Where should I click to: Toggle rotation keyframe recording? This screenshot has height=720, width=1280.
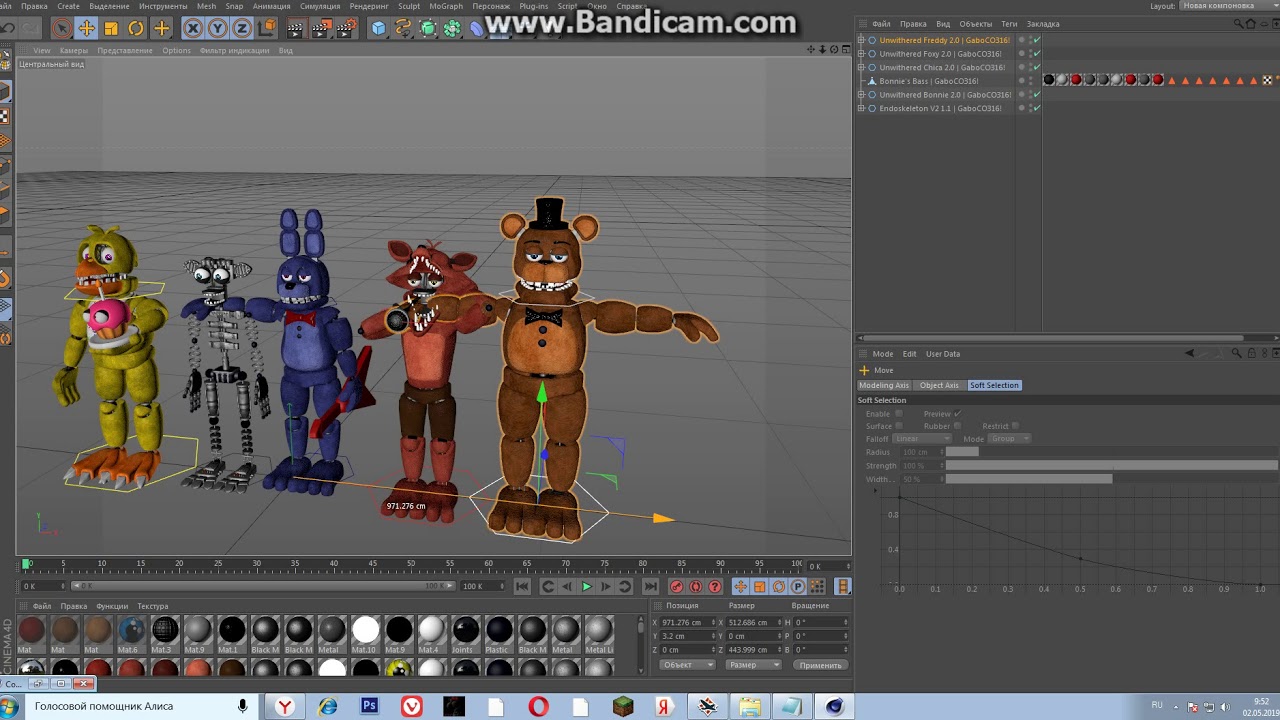(779, 587)
